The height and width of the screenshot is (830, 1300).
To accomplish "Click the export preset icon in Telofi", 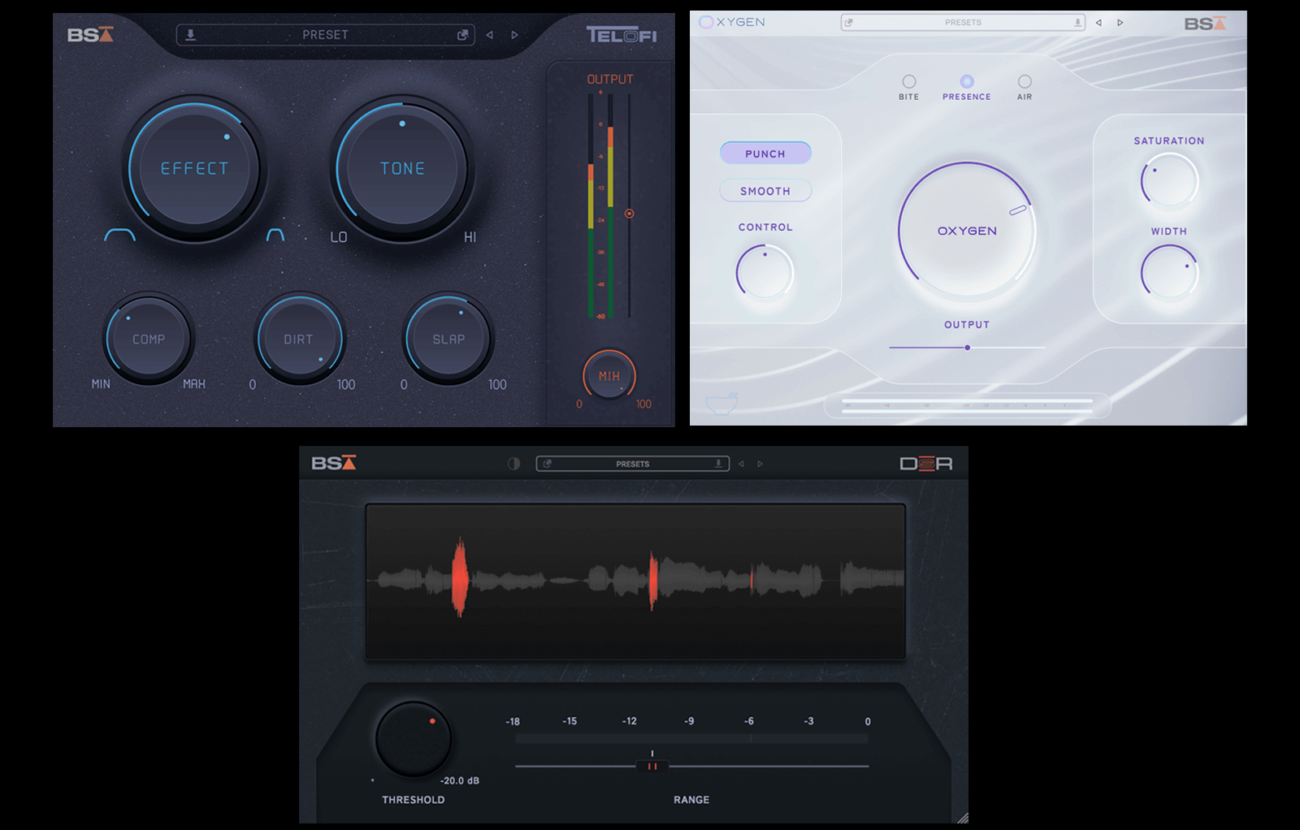I will coord(462,35).
